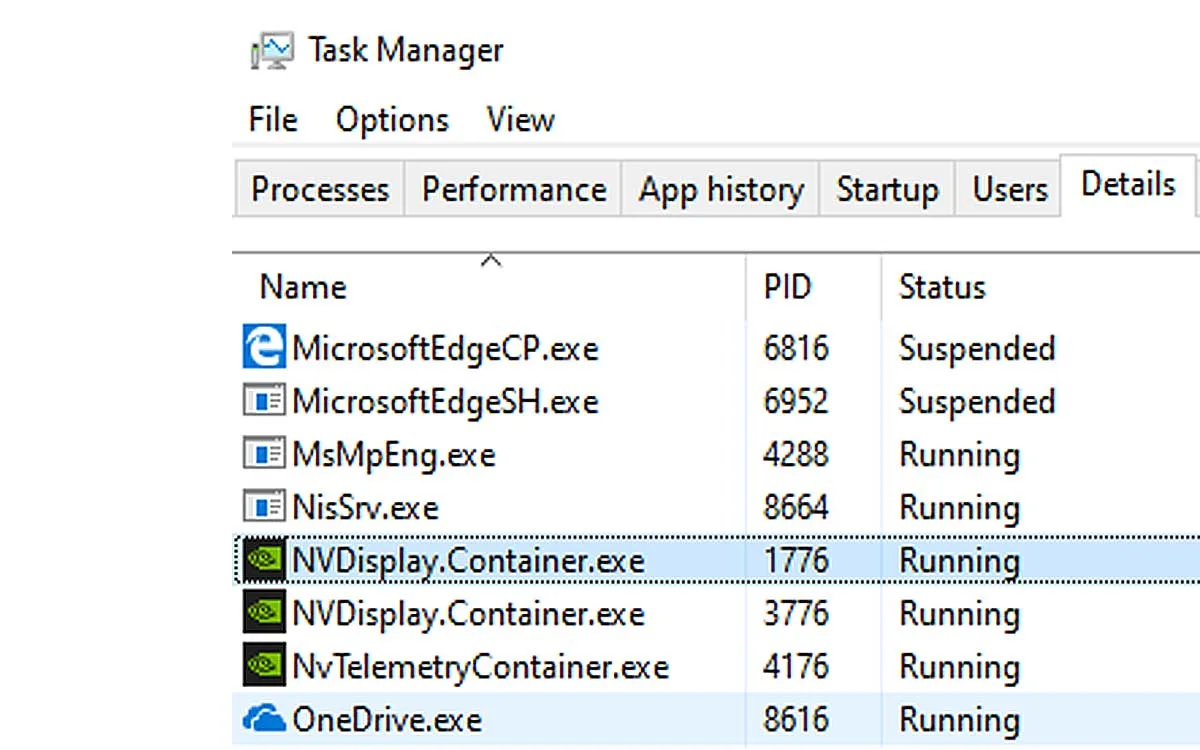Click the Task Manager title bar icon
1200x750 pixels.
[x=271, y=50]
